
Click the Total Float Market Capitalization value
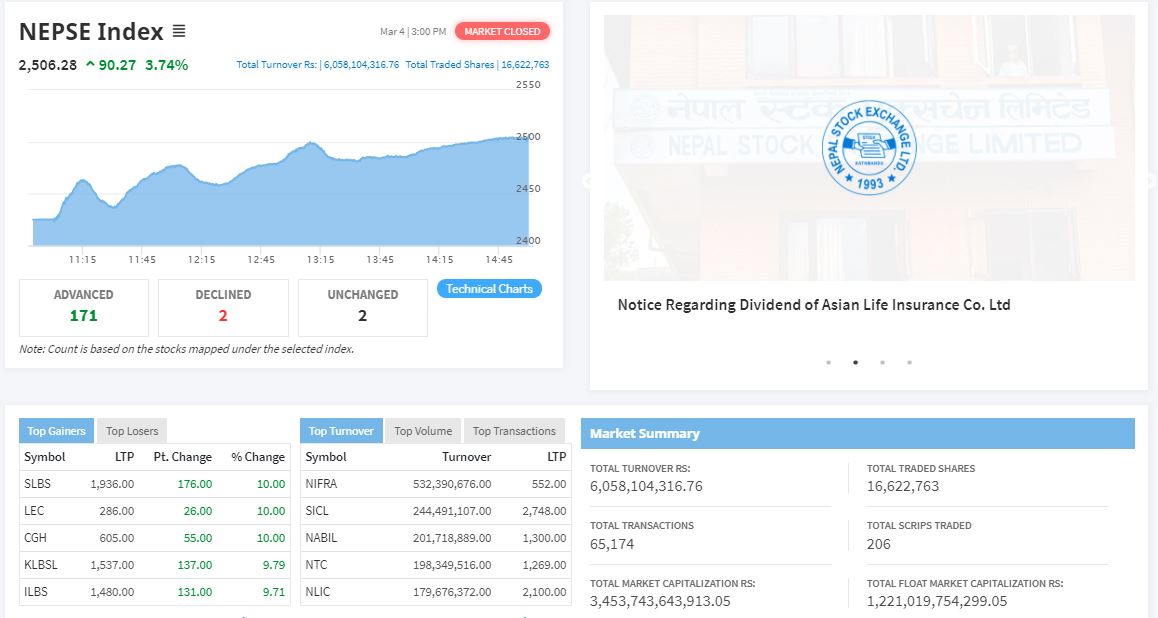937,601
